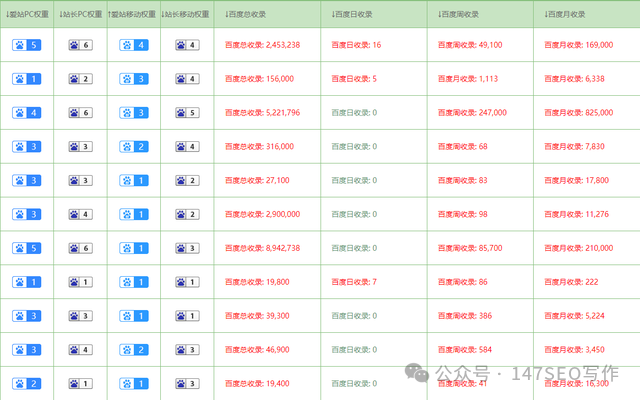The width and height of the screenshot is (640, 400).
Task: Click 站长移动 weight 4 badge in 2,453,238 row
Action: point(187,45)
